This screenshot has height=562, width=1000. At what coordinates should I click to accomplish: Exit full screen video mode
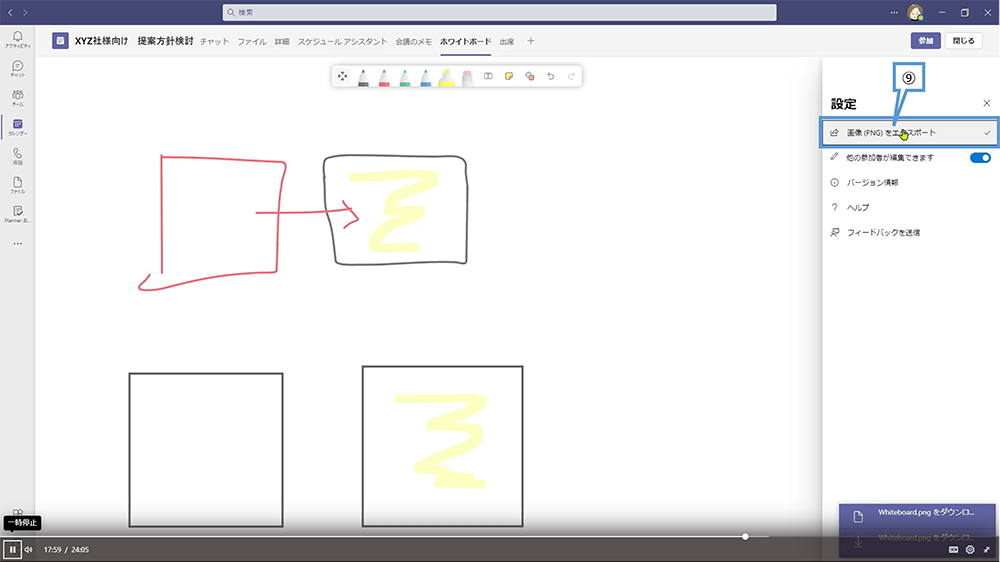click(x=987, y=549)
